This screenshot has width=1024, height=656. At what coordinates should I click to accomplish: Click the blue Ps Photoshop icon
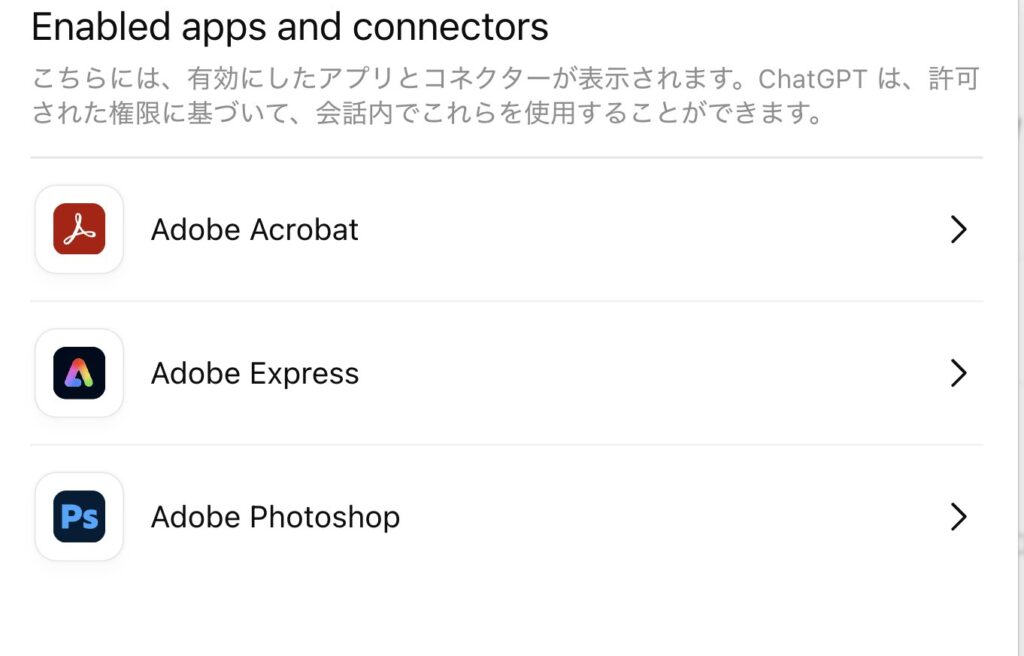tap(79, 517)
